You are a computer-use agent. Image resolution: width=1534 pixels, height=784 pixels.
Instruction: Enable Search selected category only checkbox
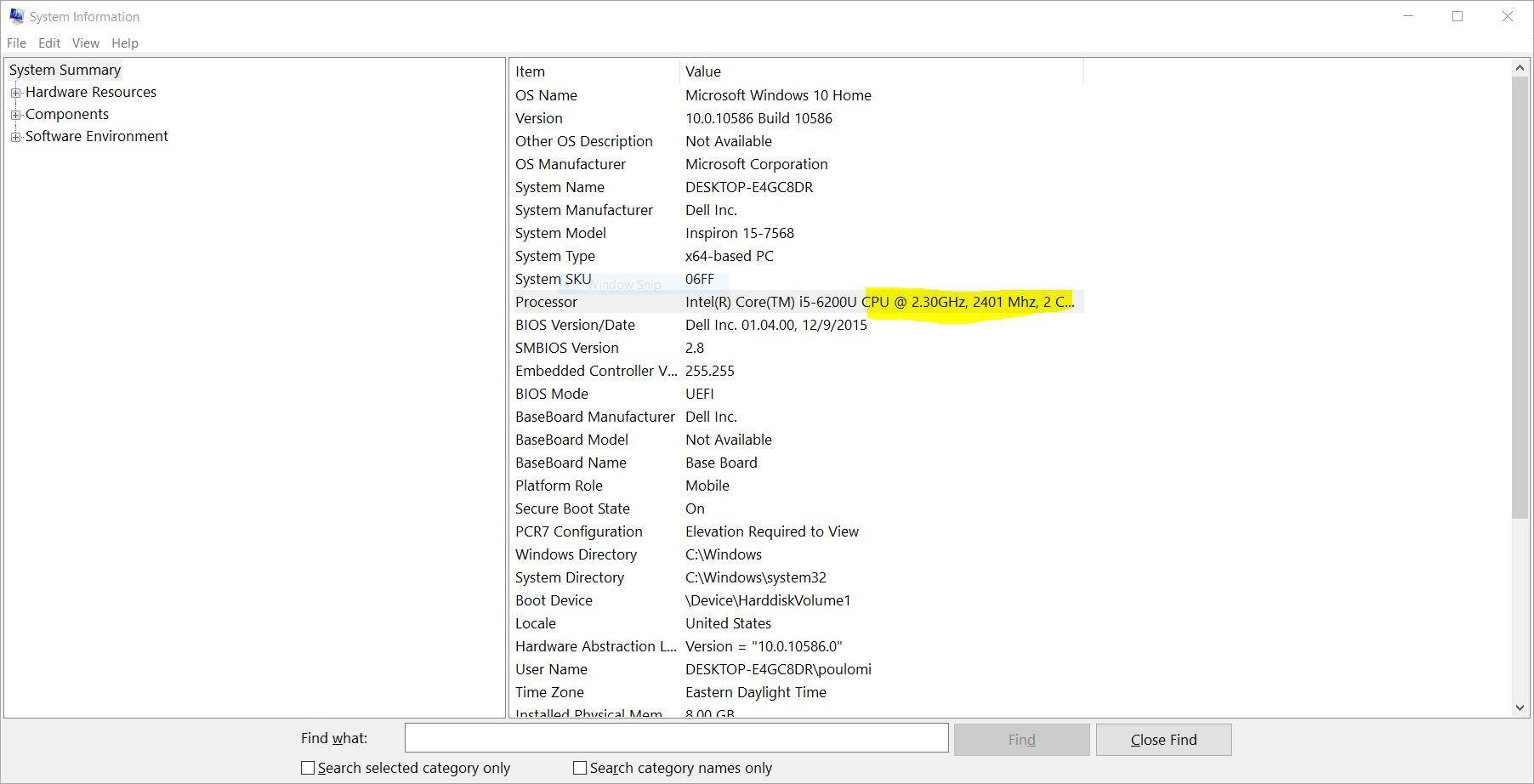[308, 768]
